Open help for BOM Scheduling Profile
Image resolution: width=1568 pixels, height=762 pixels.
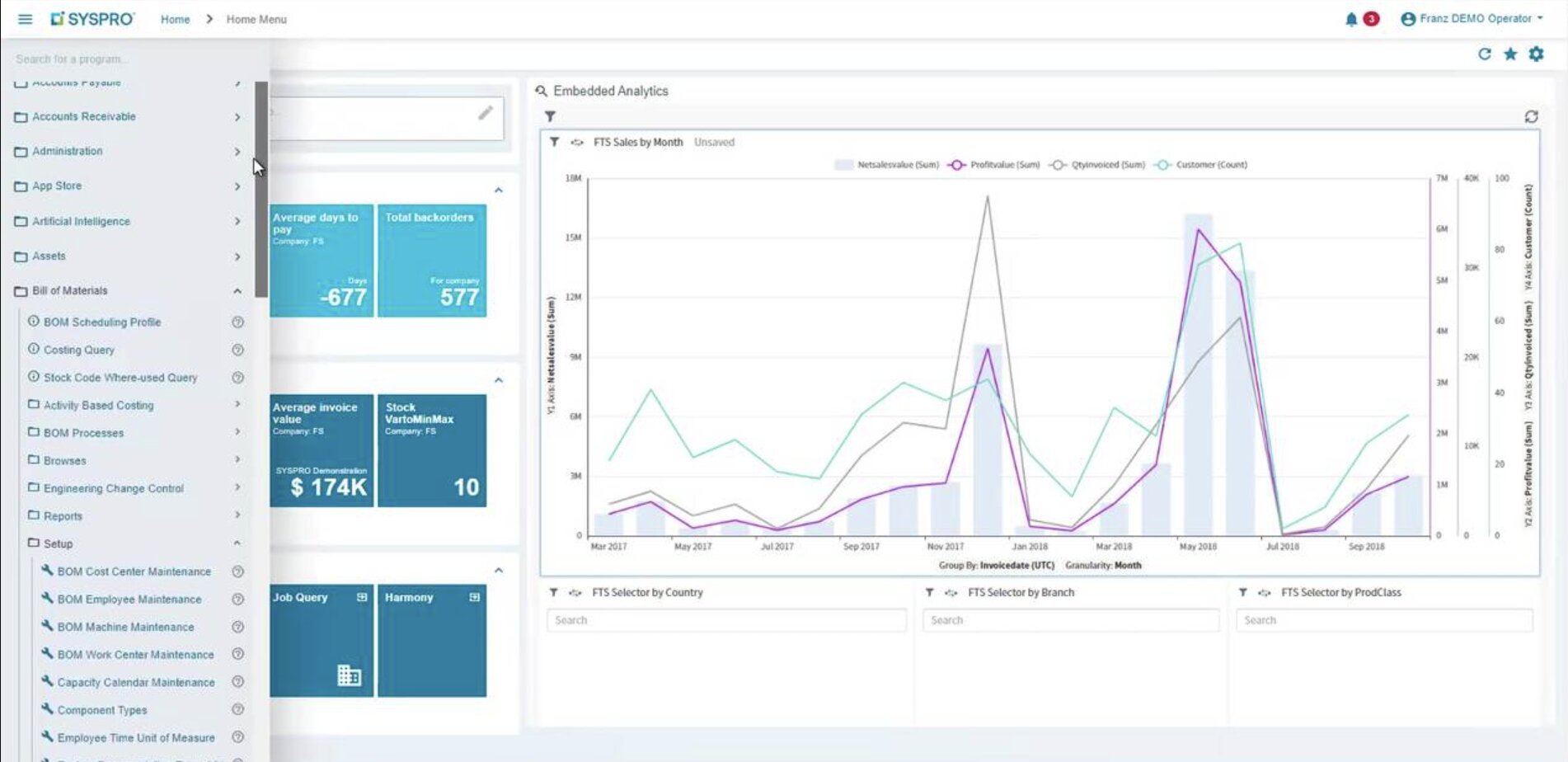coord(237,322)
